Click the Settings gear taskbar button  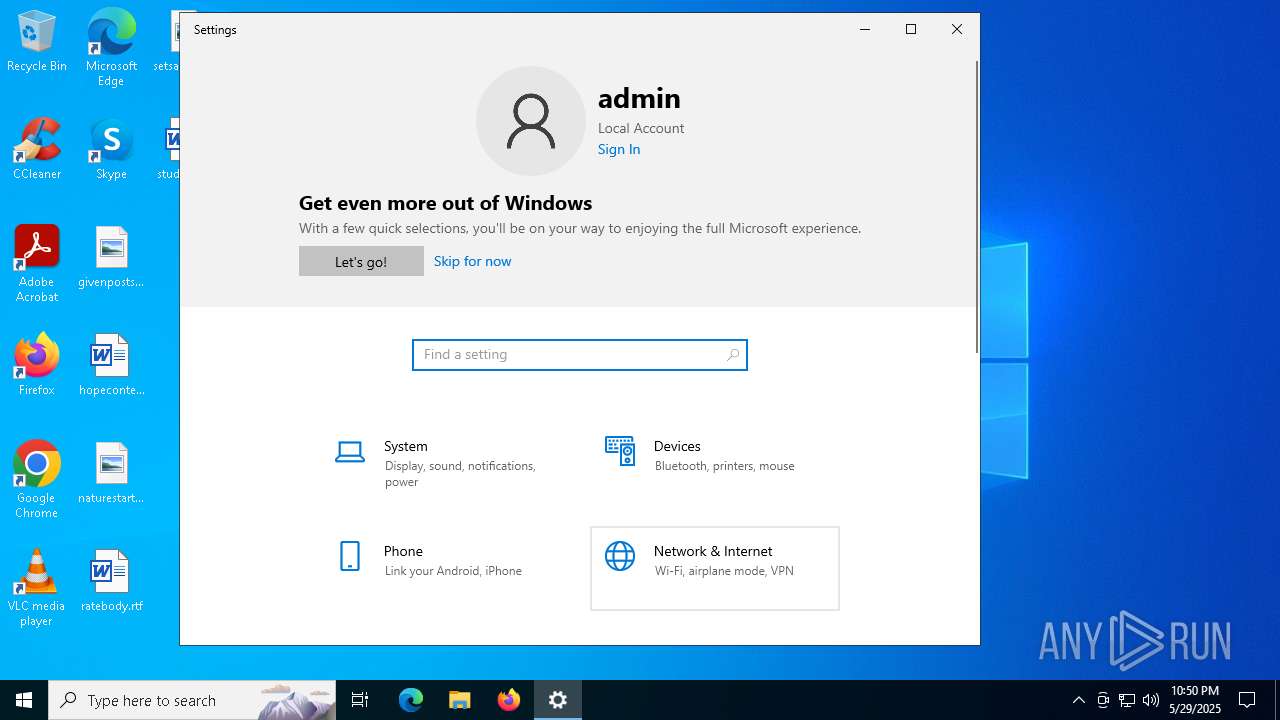click(558, 700)
